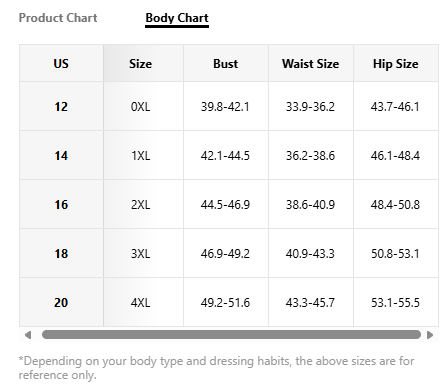Click the Waist Size column header
The width and height of the screenshot is (445, 385).
pos(311,63)
